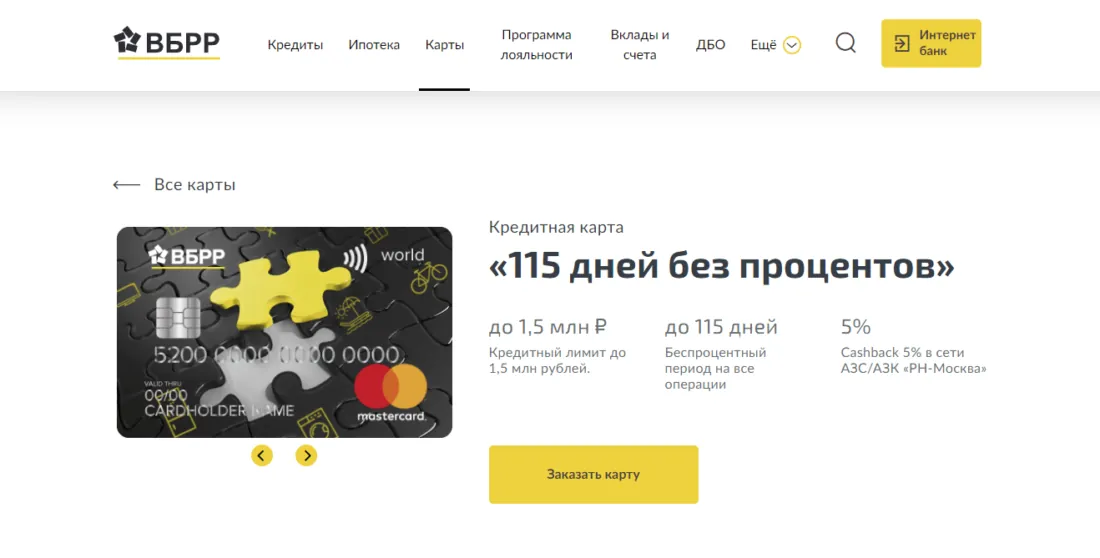1100x558 pixels.
Task: Click the back arrow beside Все карты
Action: point(126,185)
